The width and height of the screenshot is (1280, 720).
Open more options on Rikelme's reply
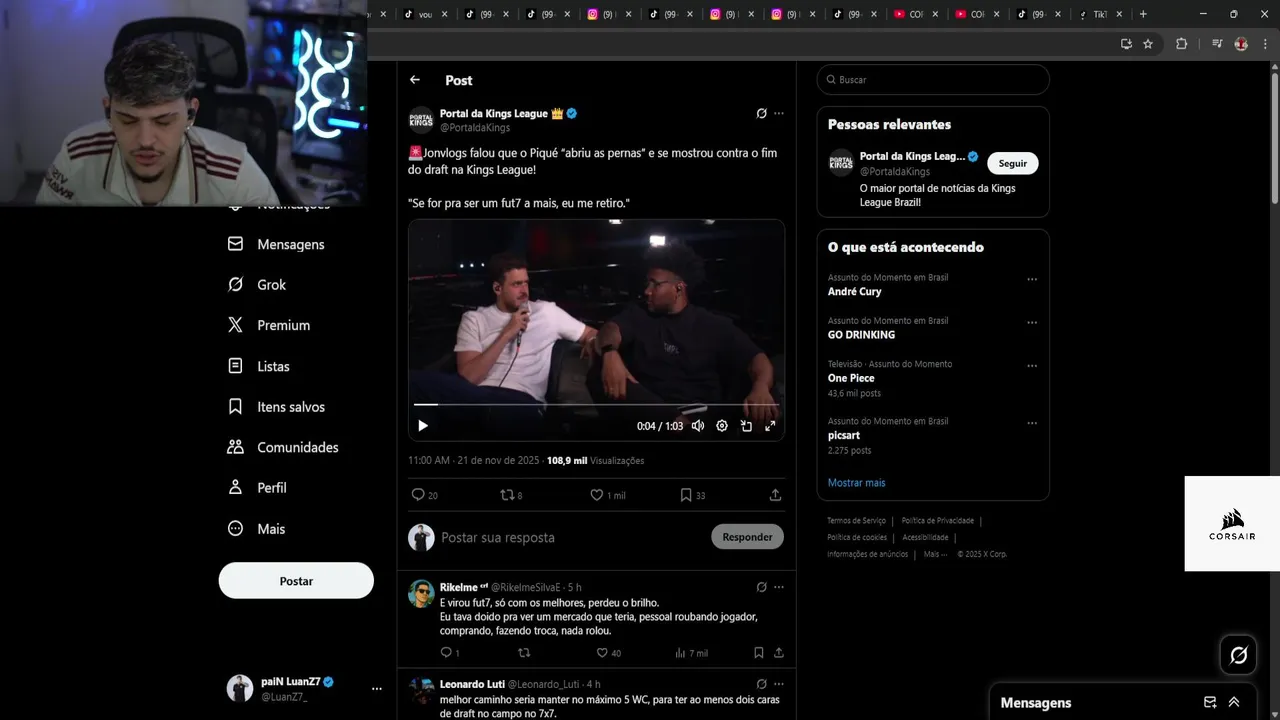779,587
